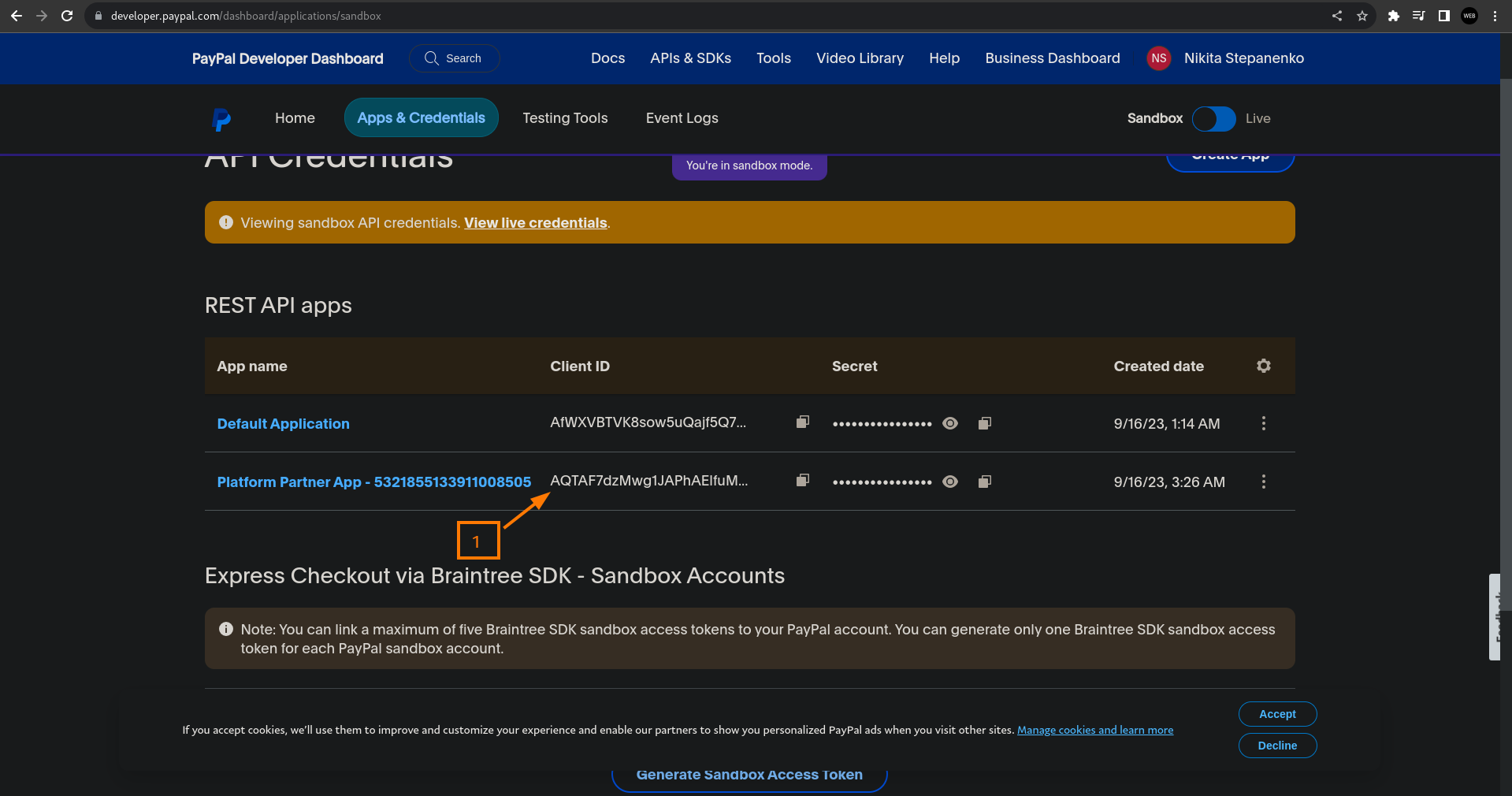The height and width of the screenshot is (796, 1512).
Task: Go to the Business Dashboard
Action: [1053, 58]
